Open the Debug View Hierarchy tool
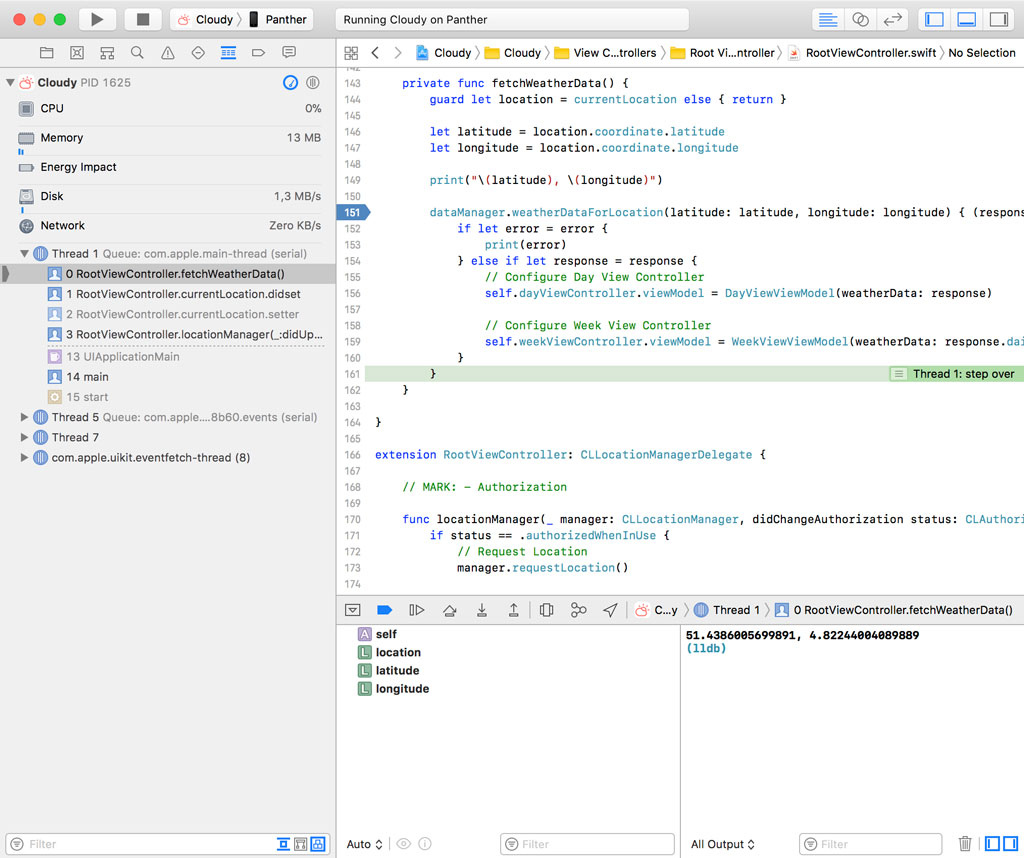This screenshot has height=858, width=1024. point(546,610)
